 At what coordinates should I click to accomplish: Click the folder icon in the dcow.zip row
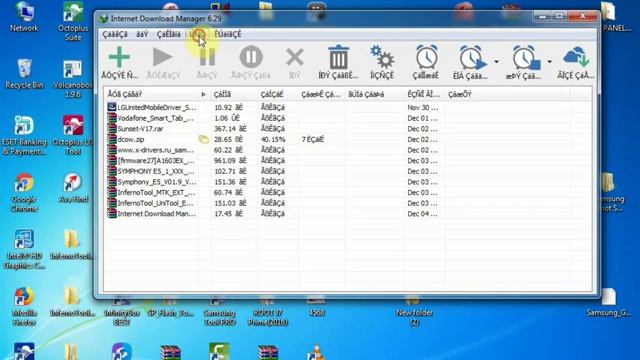203,140
